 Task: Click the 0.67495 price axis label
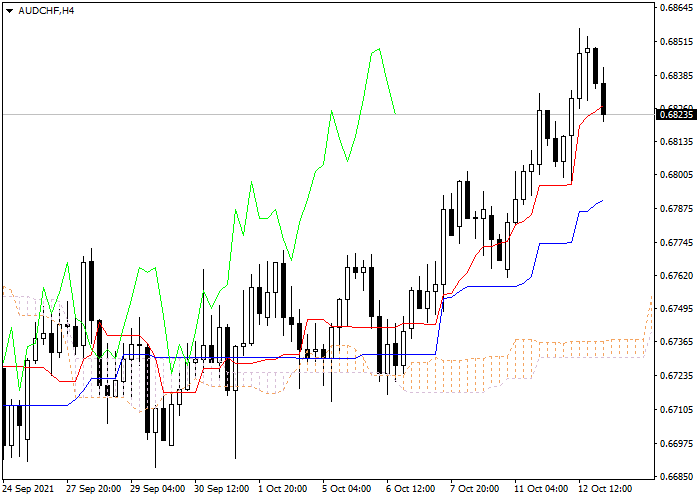click(x=677, y=308)
